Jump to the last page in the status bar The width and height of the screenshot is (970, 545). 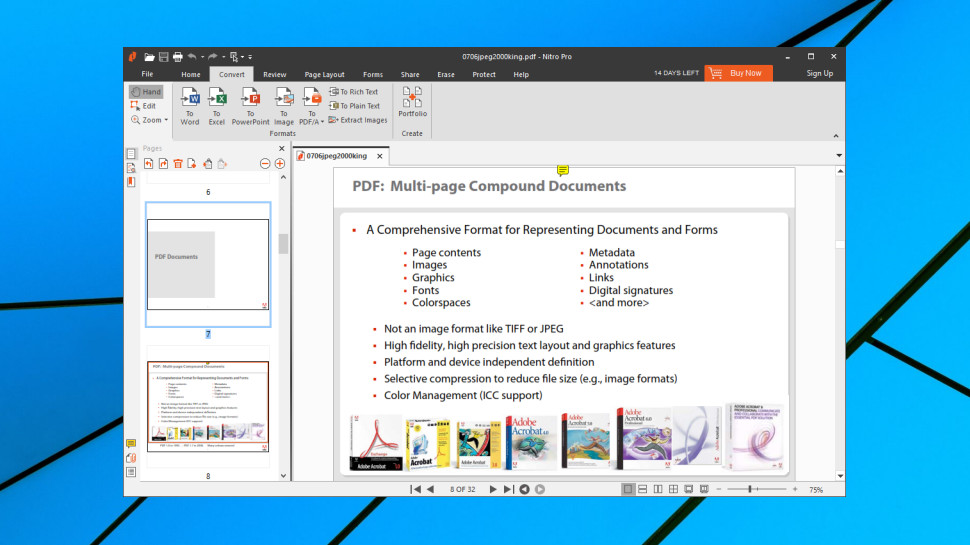508,489
